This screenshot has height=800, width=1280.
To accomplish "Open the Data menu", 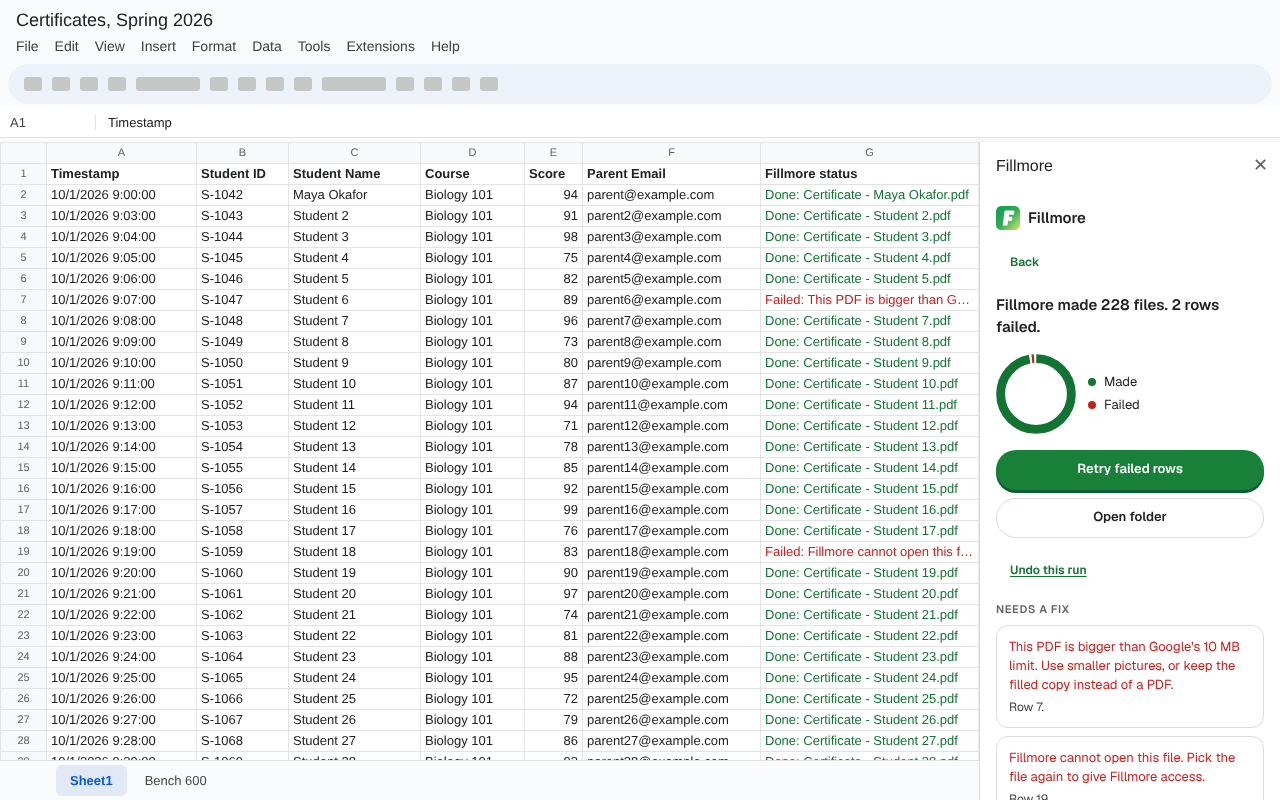I will (x=267, y=46).
